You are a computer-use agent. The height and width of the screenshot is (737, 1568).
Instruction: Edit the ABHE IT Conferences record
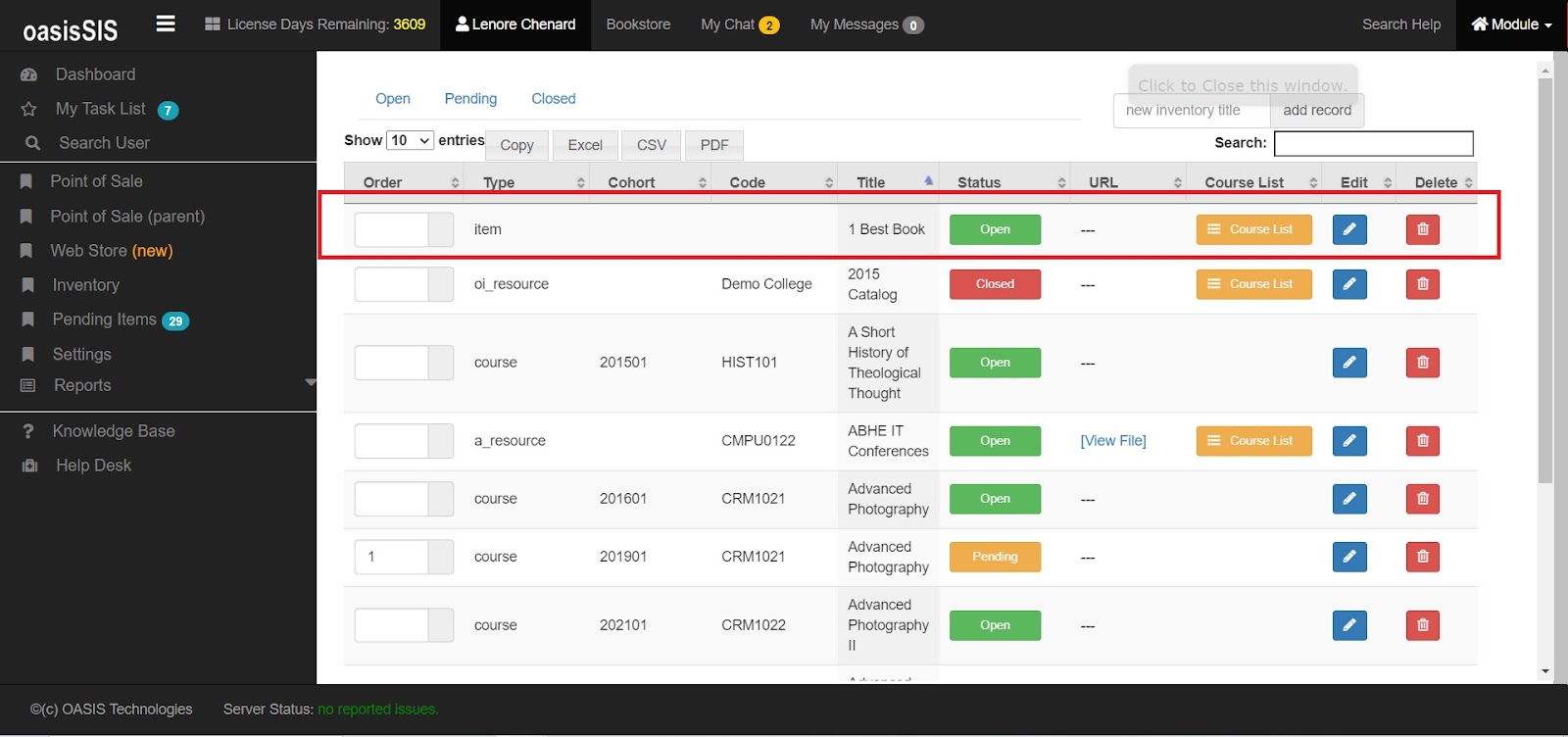point(1349,441)
